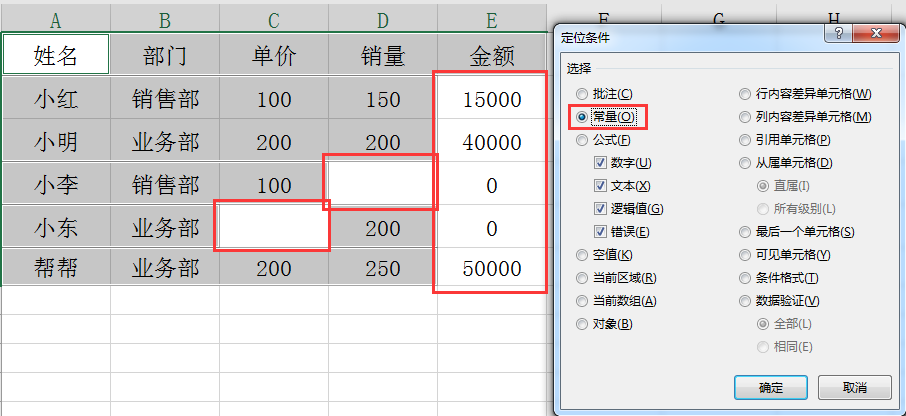
Task: Click 小红's 销售部 department cell
Action: click(165, 98)
